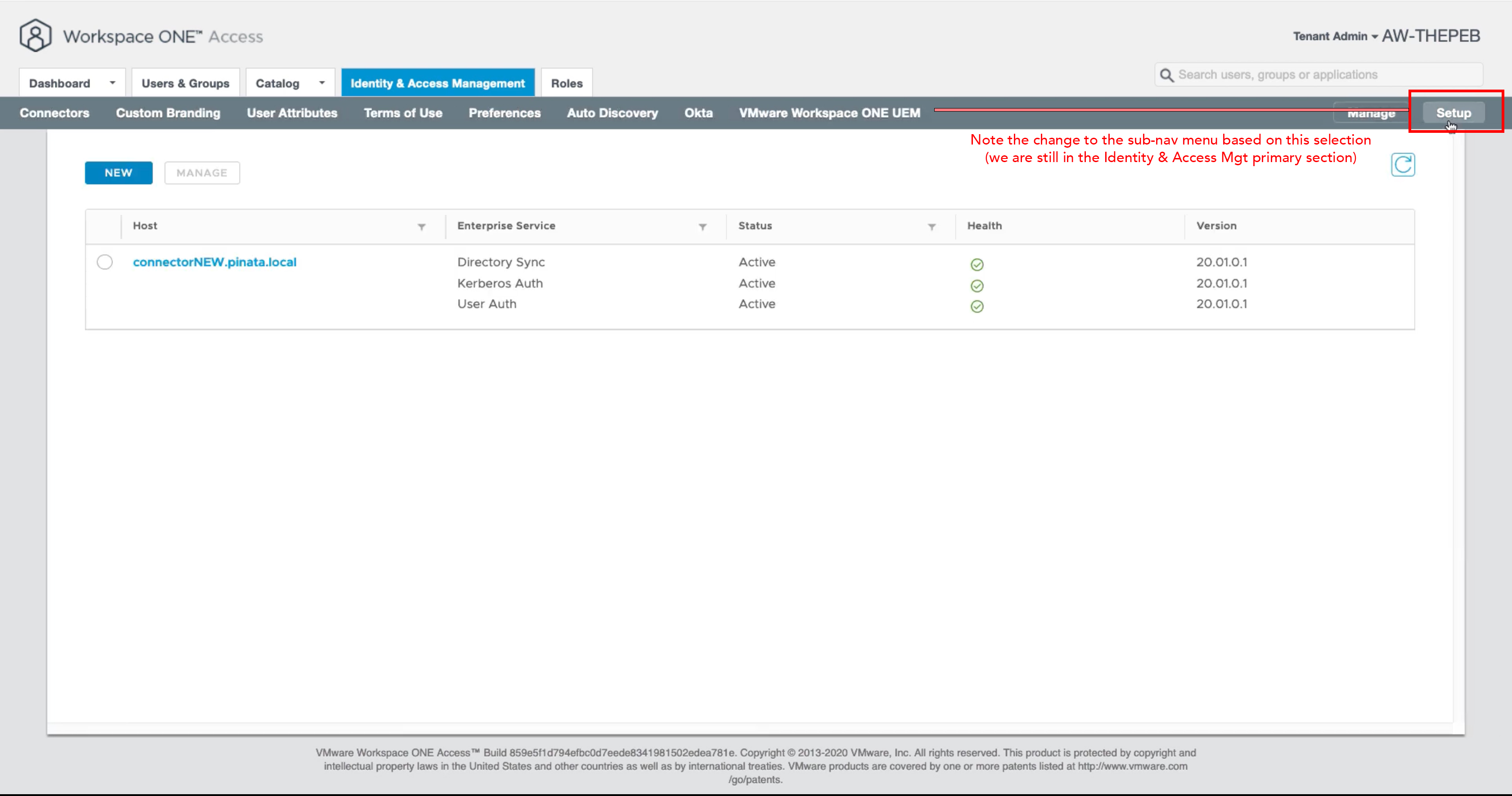Click the search magnifier icon
The image size is (1512, 796).
[x=1167, y=75]
